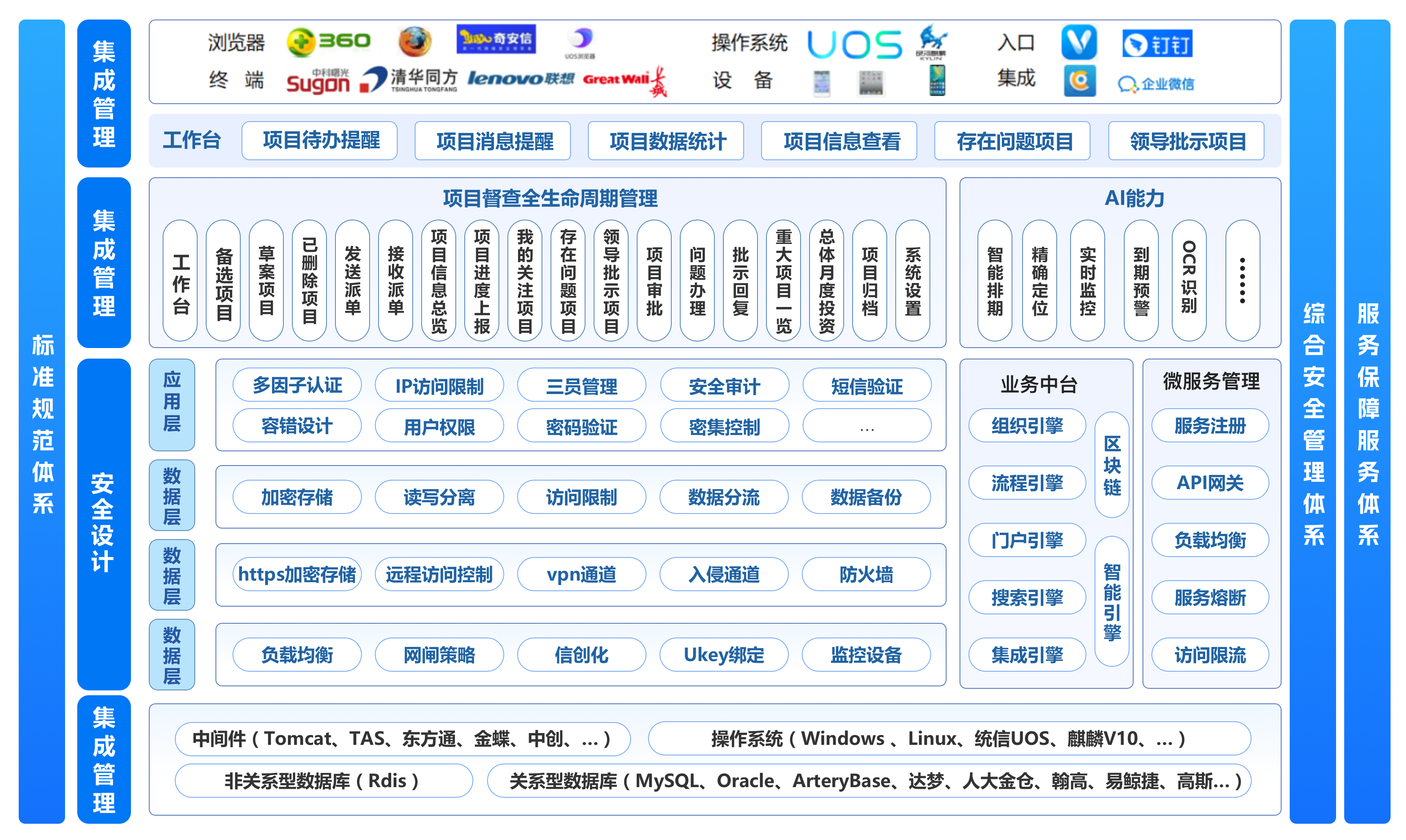Click the API网关 item
The height and width of the screenshot is (840, 1406).
(x=1210, y=483)
